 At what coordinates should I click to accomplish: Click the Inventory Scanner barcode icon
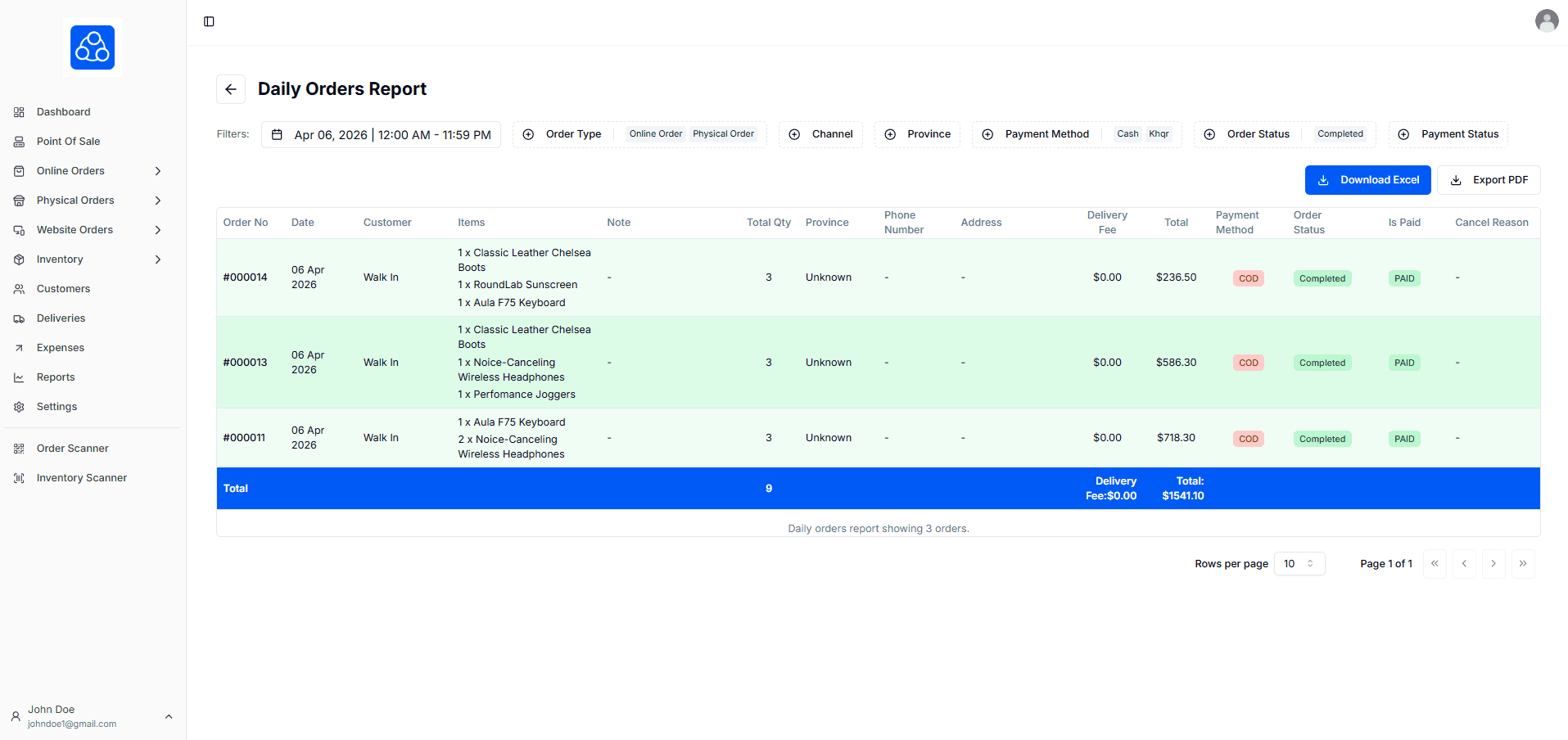(x=19, y=478)
